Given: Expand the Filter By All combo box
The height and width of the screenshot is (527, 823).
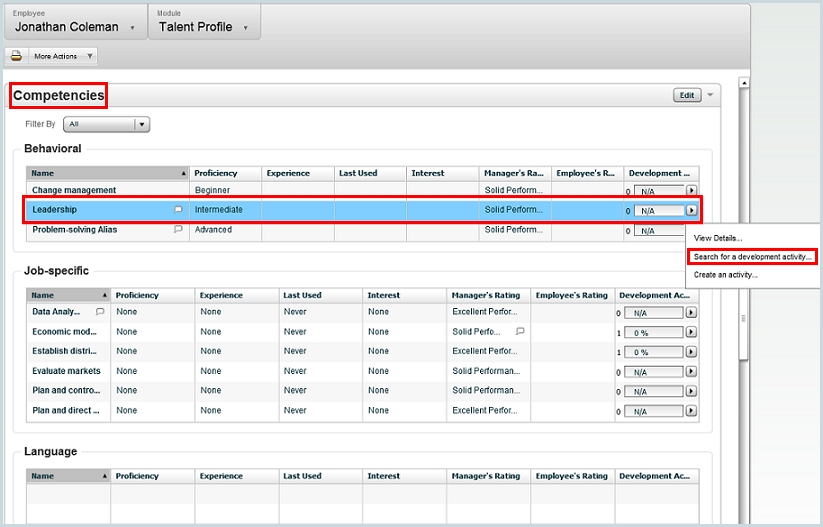Looking at the screenshot, I should (142, 125).
